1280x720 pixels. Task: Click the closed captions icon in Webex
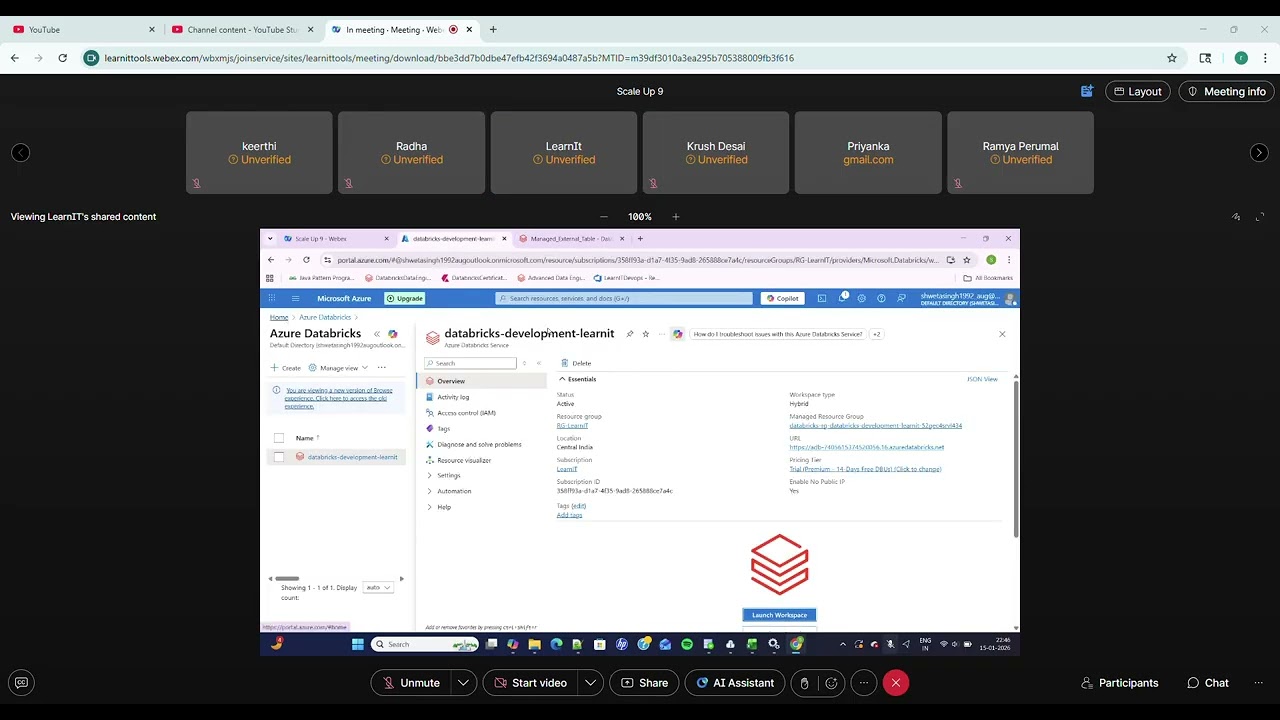point(21,683)
